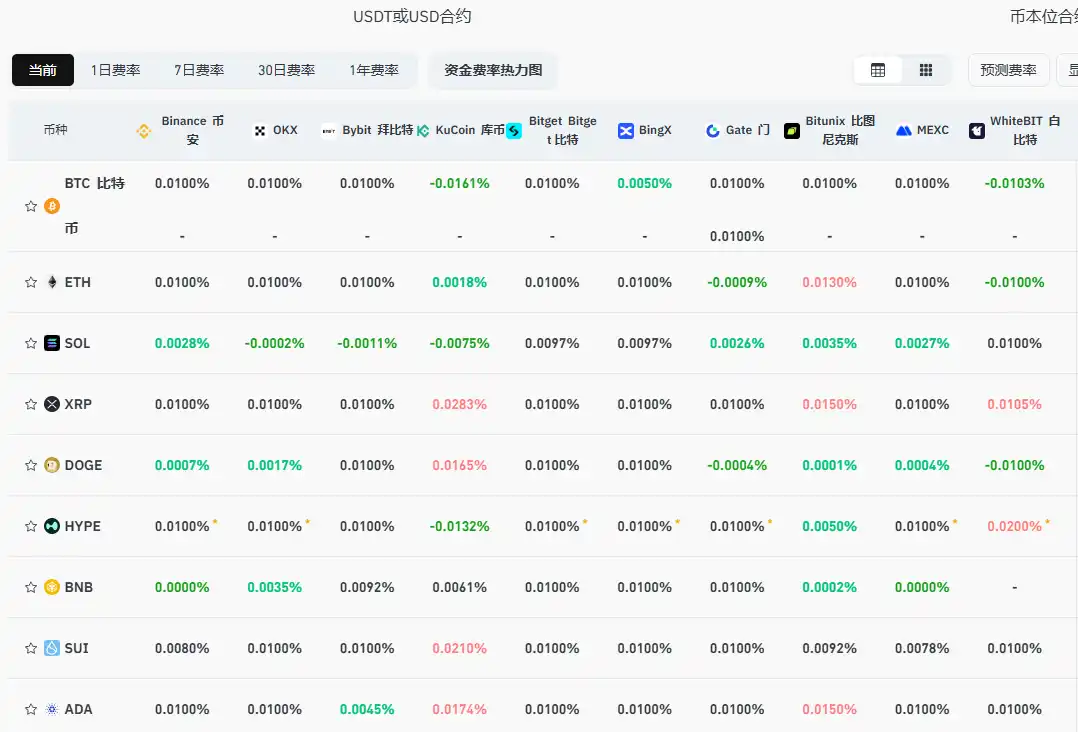Click the Bitget exchange logo

pyautogui.click(x=514, y=131)
